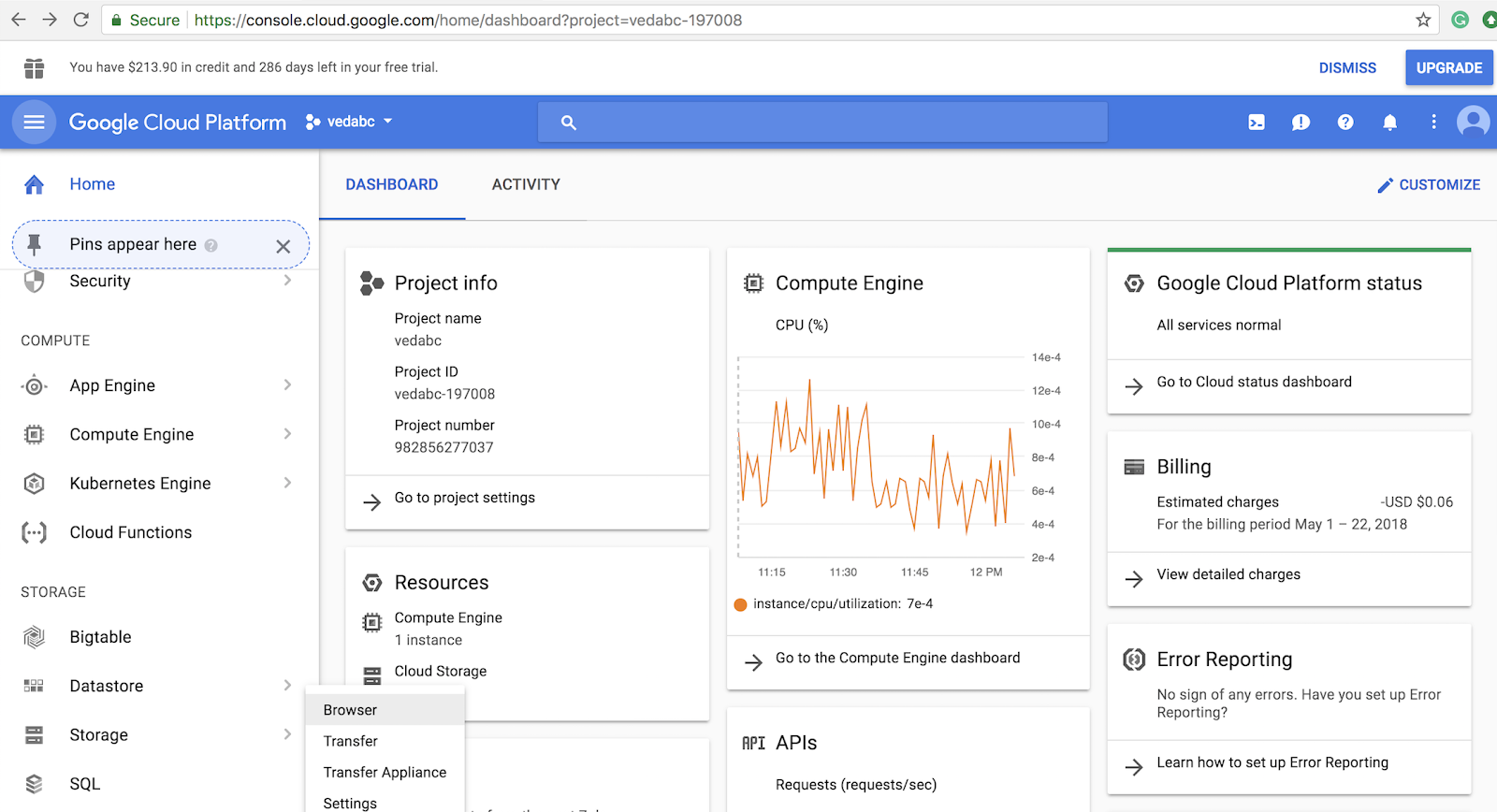Image resolution: width=1497 pixels, height=812 pixels.
Task: Click the Home label in sidebar
Action: tap(93, 184)
